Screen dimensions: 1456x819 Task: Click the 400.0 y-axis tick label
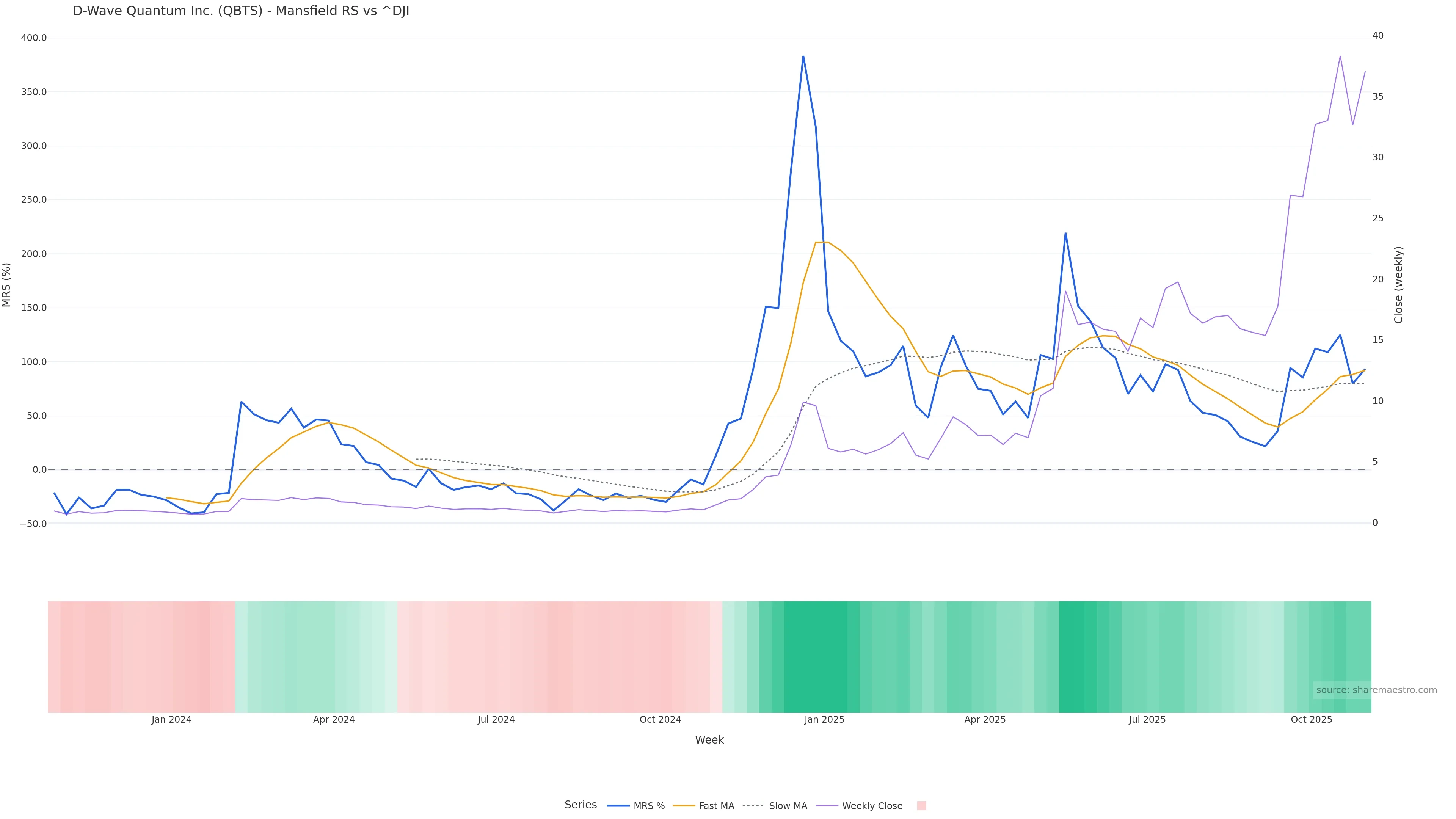[x=34, y=38]
